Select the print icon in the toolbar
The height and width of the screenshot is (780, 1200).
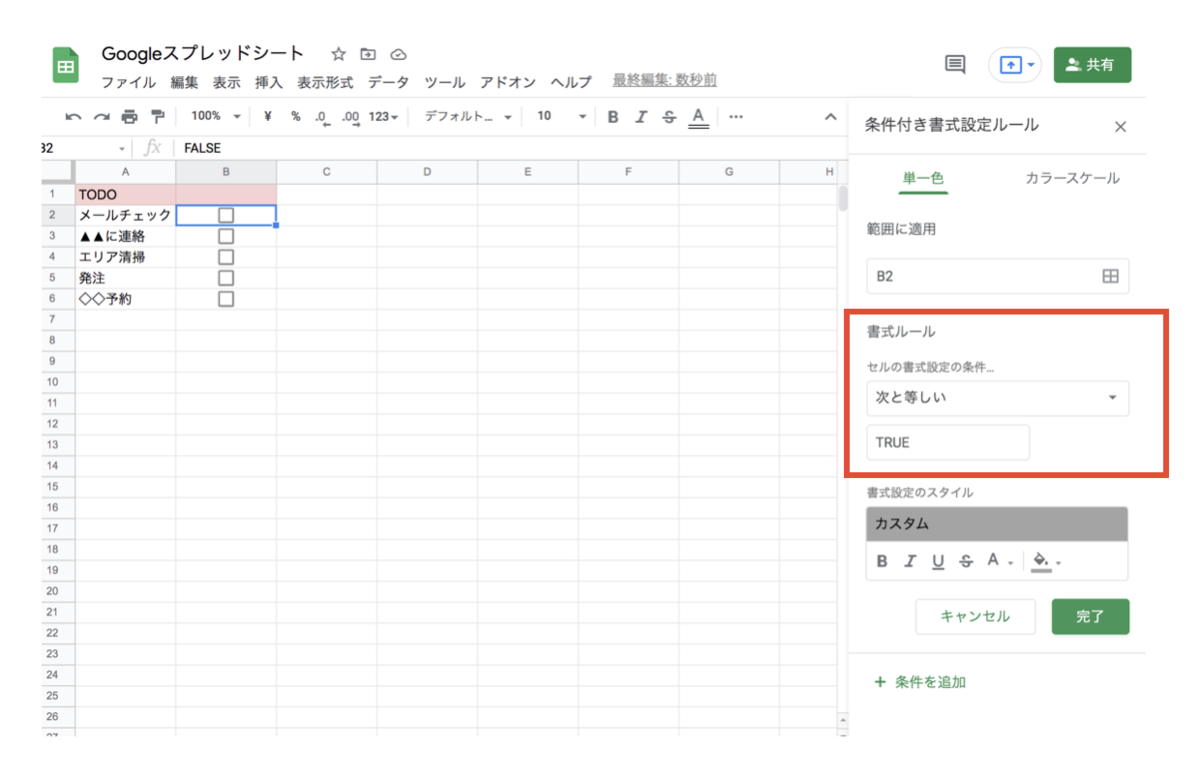(x=129, y=116)
